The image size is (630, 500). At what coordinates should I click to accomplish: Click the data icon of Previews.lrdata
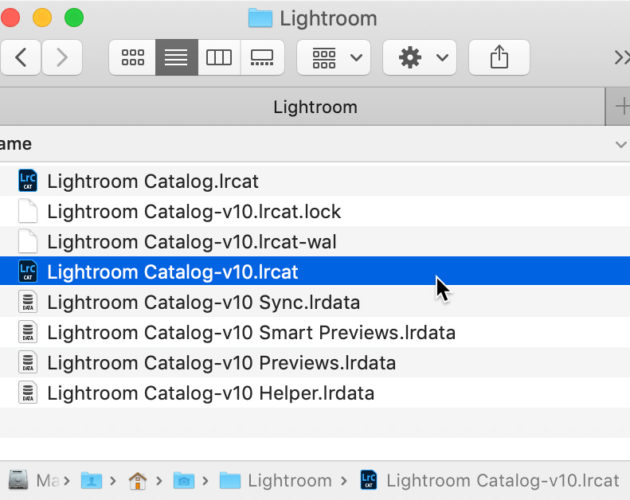click(28, 362)
